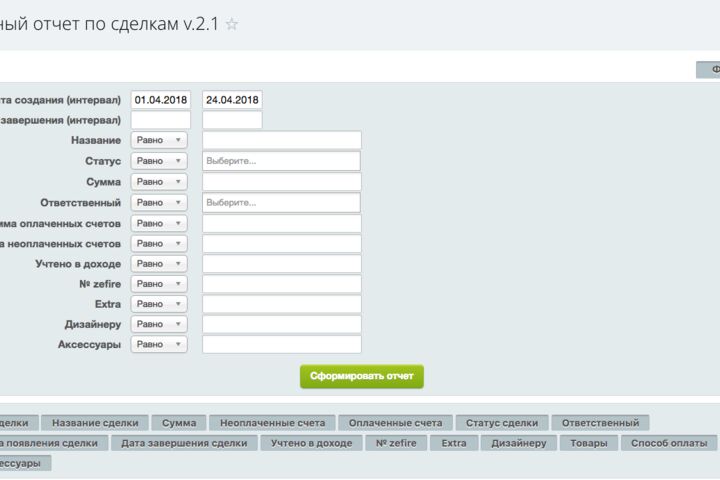The image size is (720, 480).
Task: Click the Оплаченные счета column button
Action: click(395, 423)
